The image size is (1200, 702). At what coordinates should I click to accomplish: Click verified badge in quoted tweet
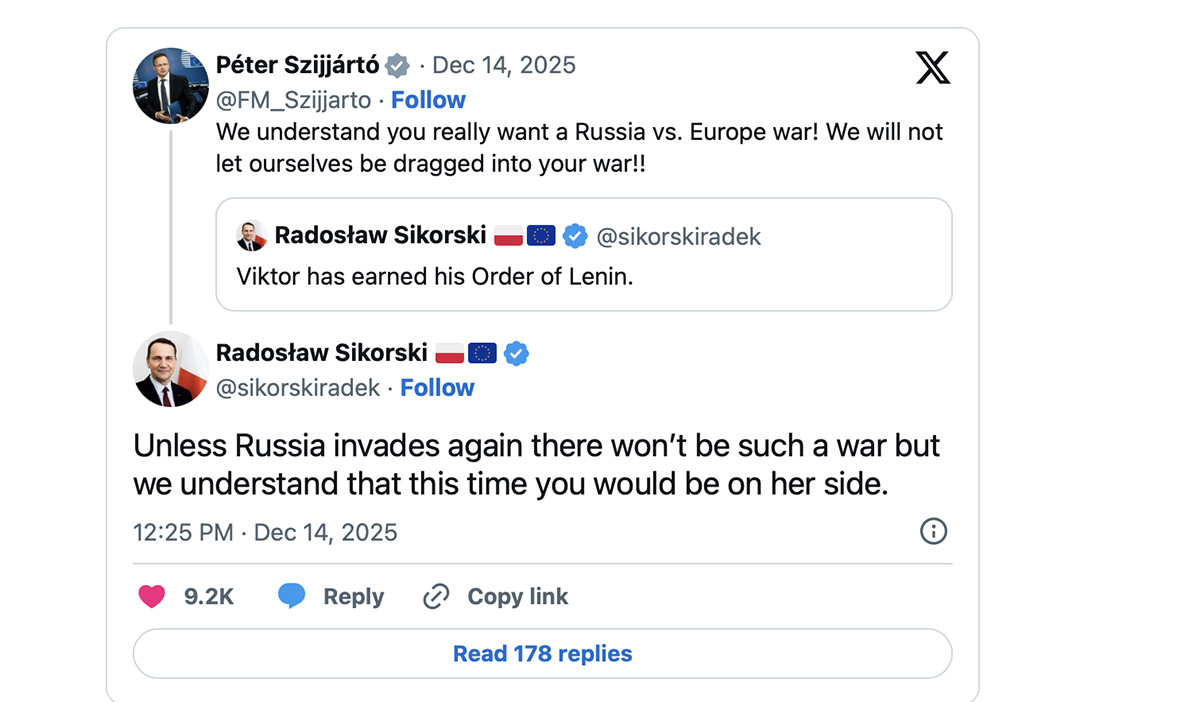pos(574,236)
